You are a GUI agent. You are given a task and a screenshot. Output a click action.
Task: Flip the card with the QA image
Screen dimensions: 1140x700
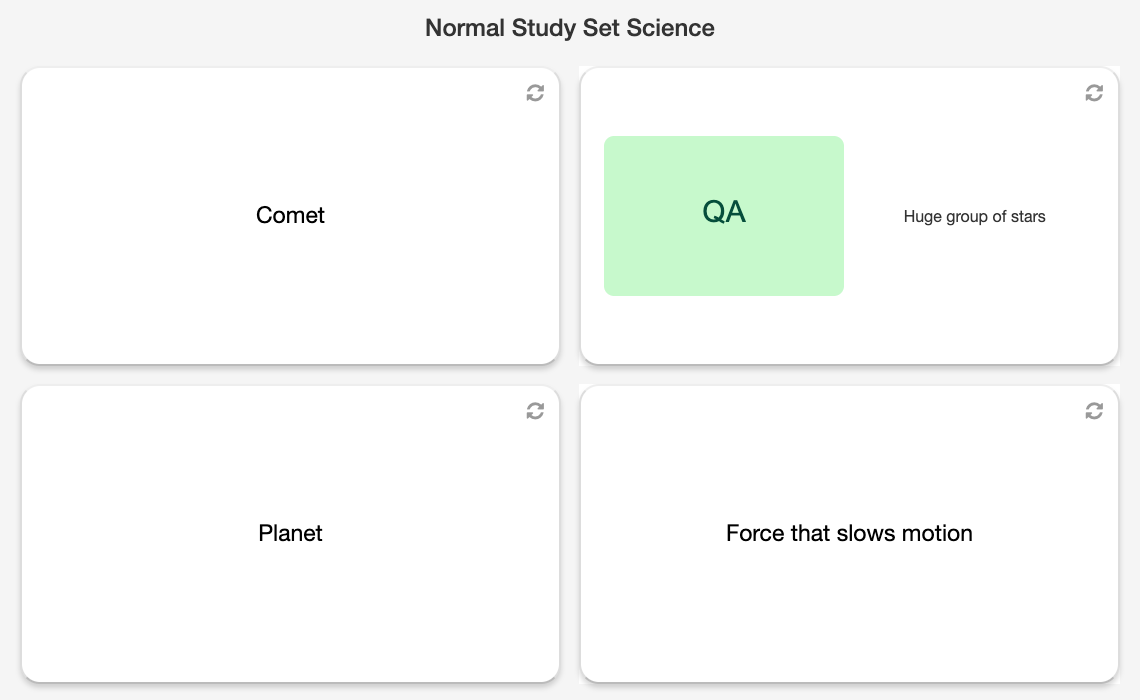(1094, 93)
